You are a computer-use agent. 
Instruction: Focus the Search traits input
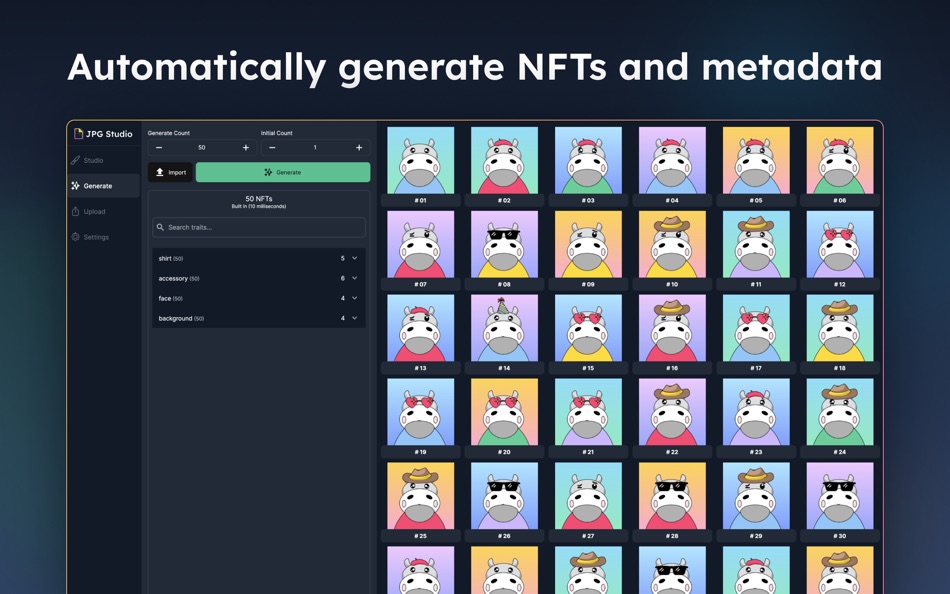click(259, 227)
